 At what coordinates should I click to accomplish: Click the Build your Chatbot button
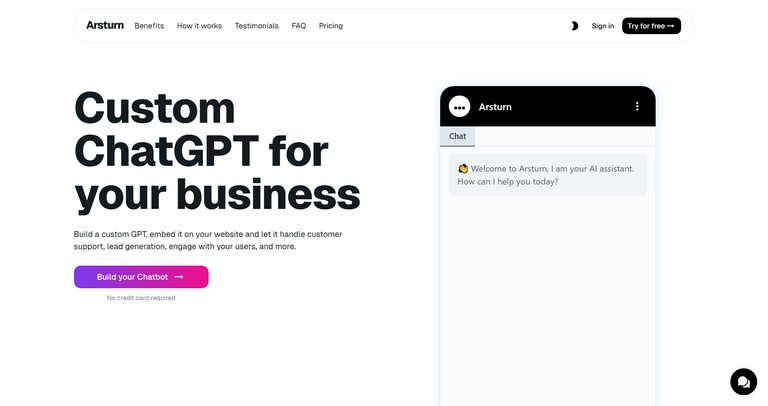coord(141,277)
